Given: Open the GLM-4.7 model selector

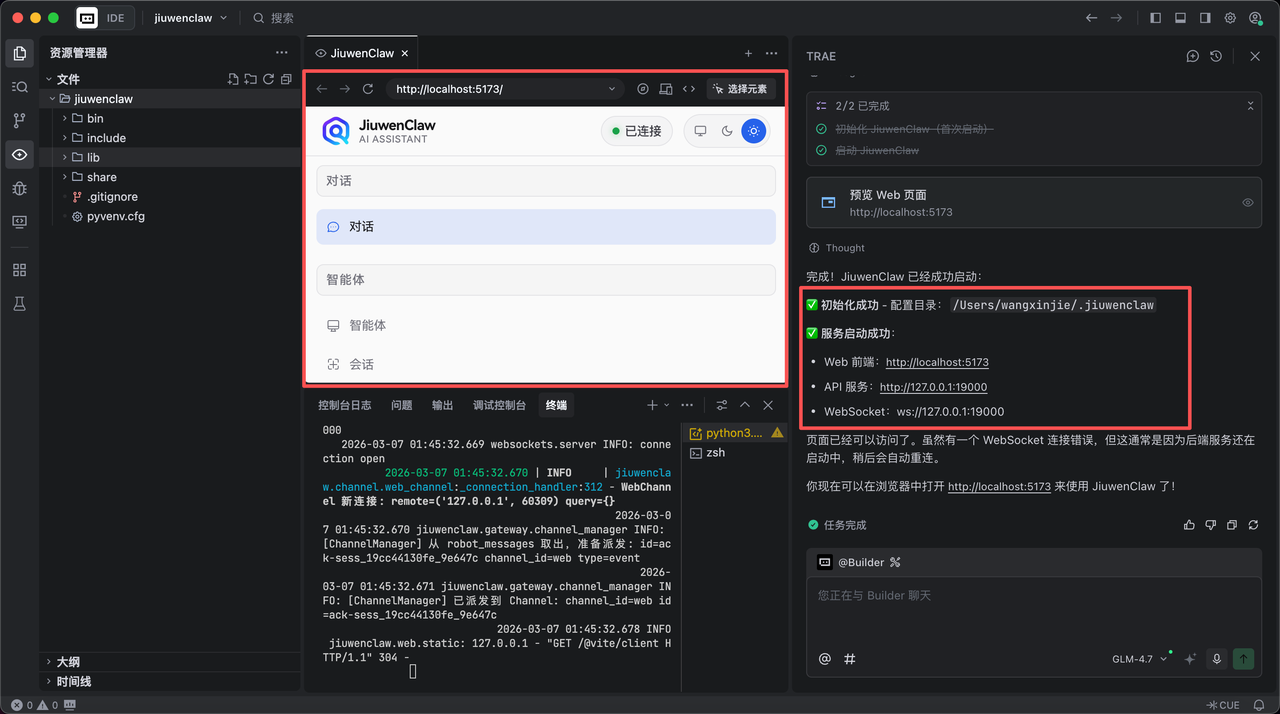Looking at the screenshot, I should tap(1140, 659).
